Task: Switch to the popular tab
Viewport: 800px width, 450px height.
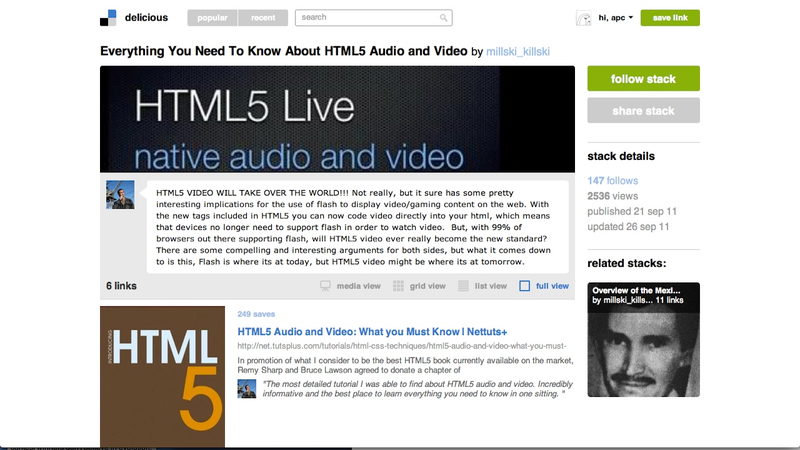Action: pos(212,18)
